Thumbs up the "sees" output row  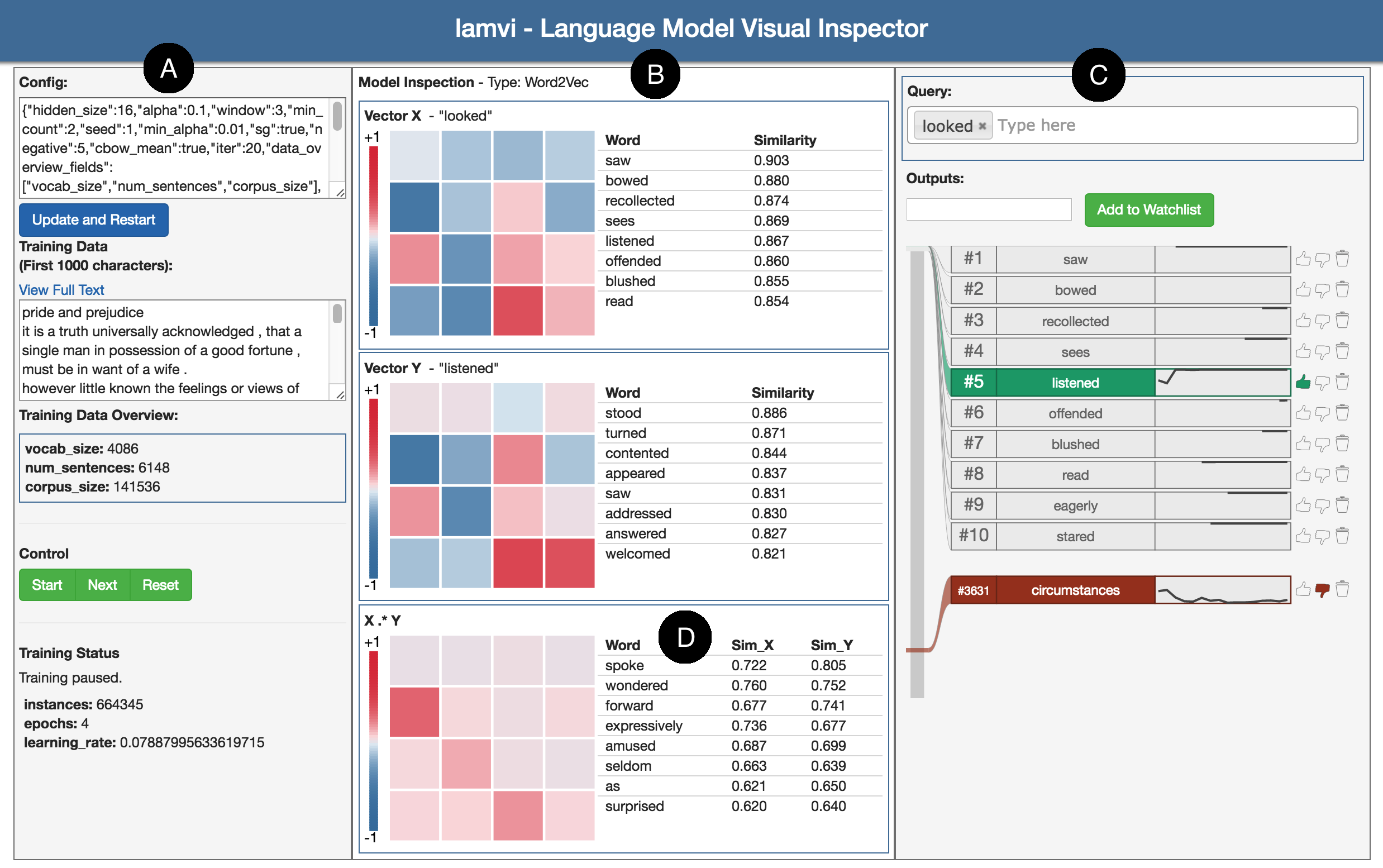pyautogui.click(x=1303, y=351)
